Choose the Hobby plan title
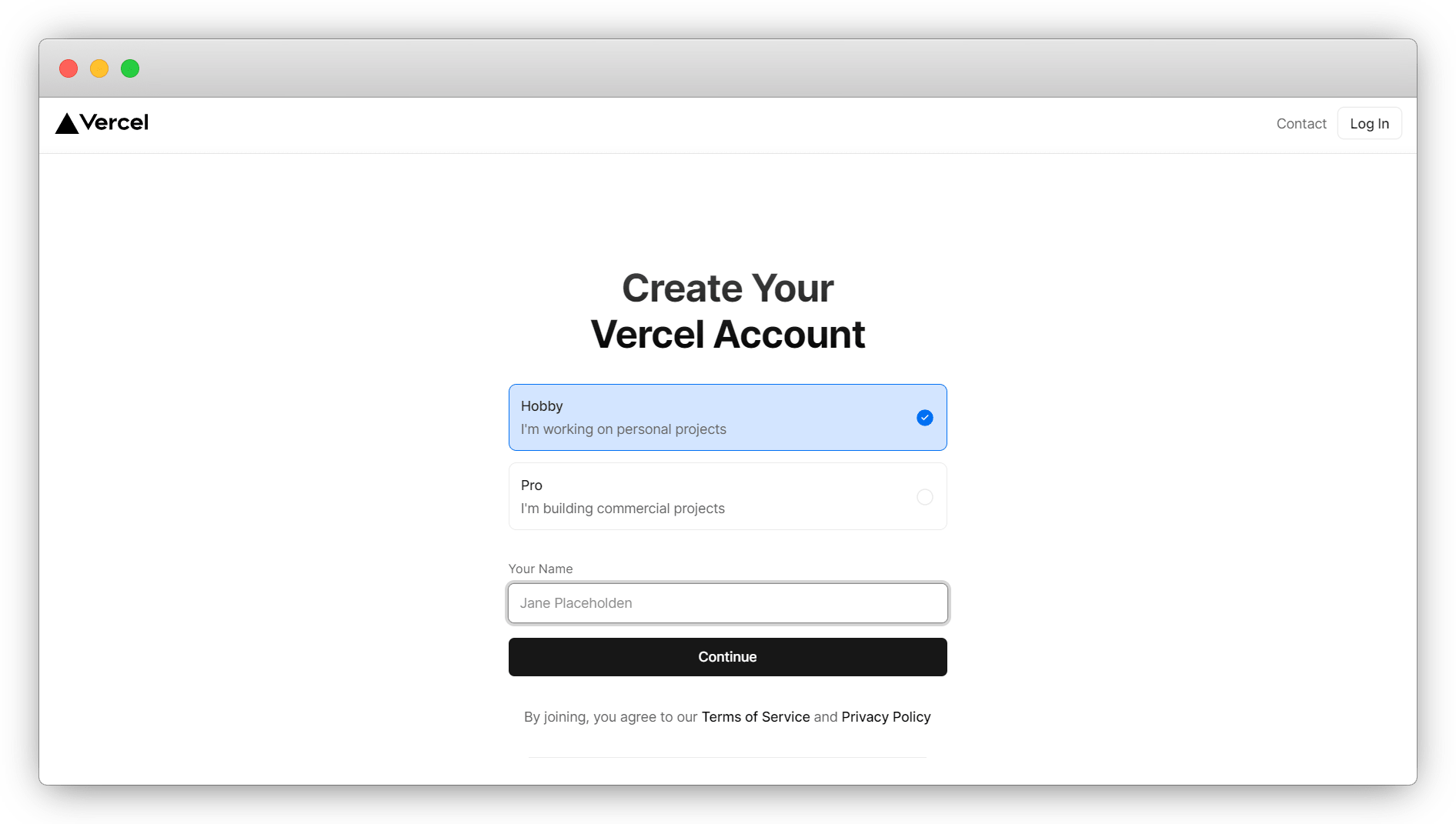The width and height of the screenshot is (1456, 824). coord(542,406)
